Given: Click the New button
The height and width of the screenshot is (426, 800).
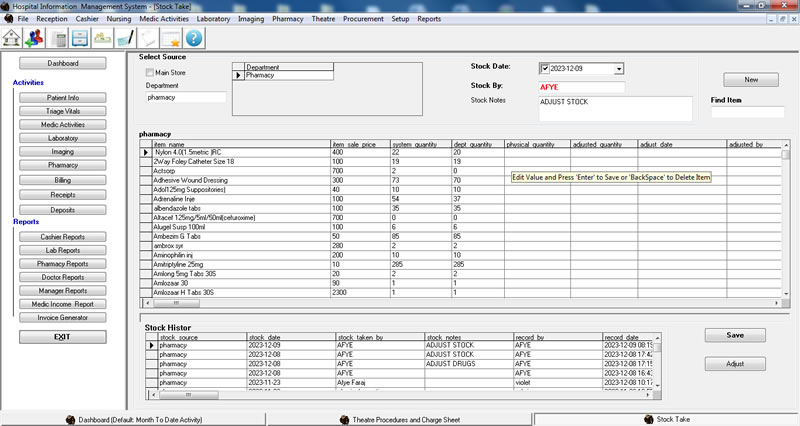Looking at the screenshot, I should [750, 80].
